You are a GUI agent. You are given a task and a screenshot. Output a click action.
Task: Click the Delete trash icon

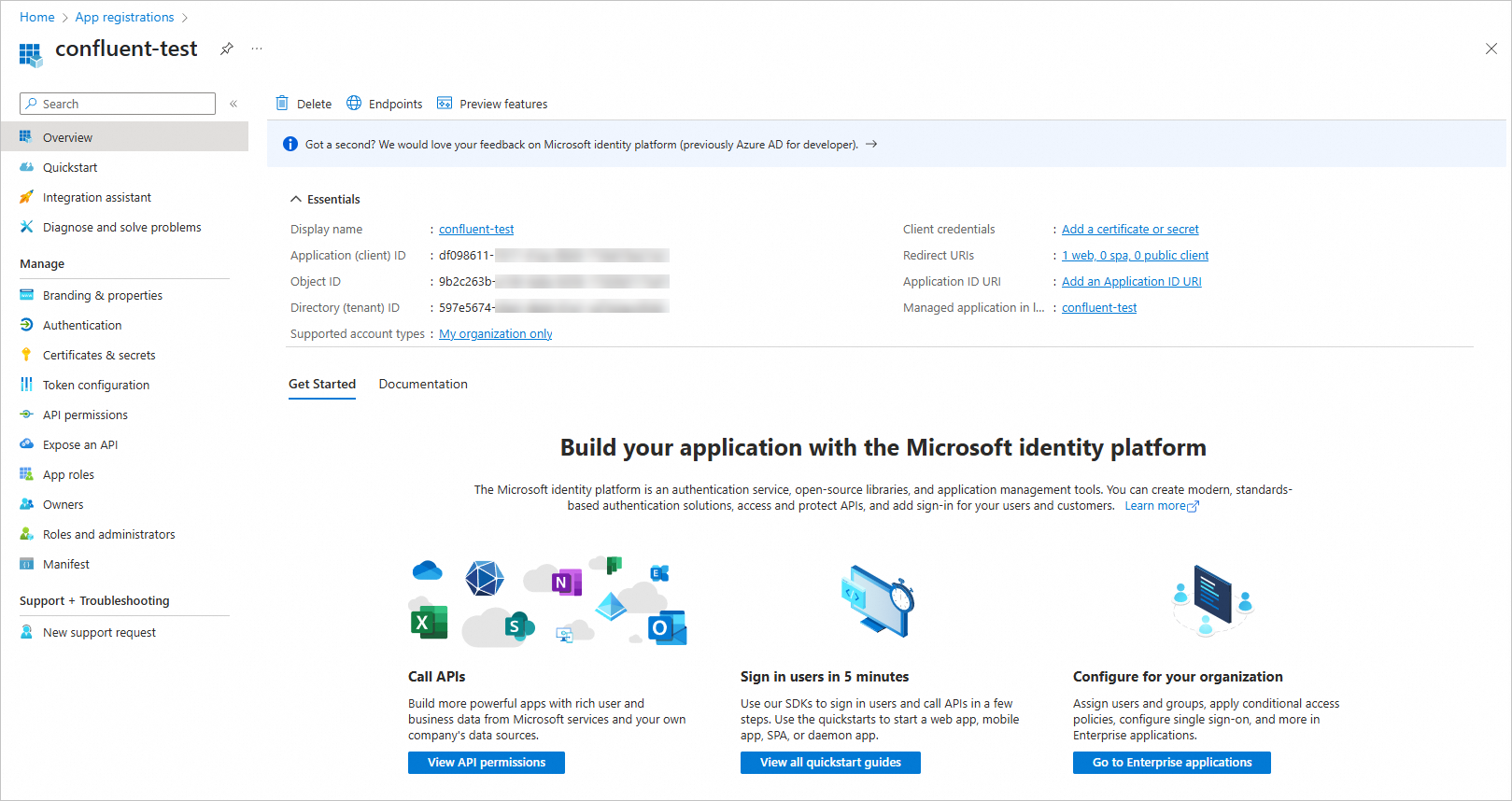(282, 104)
